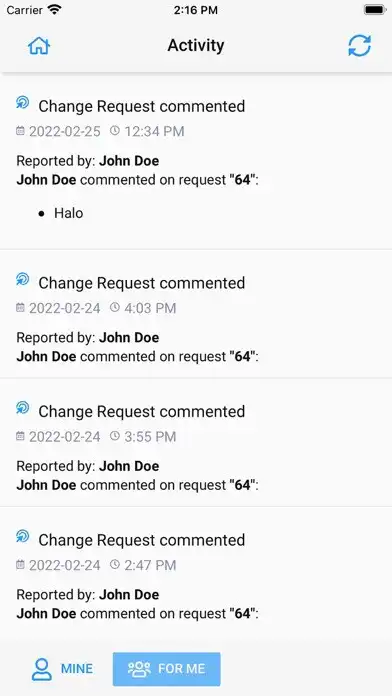Tap the home icon in header
Screen dimensions: 392x696
tap(39, 46)
